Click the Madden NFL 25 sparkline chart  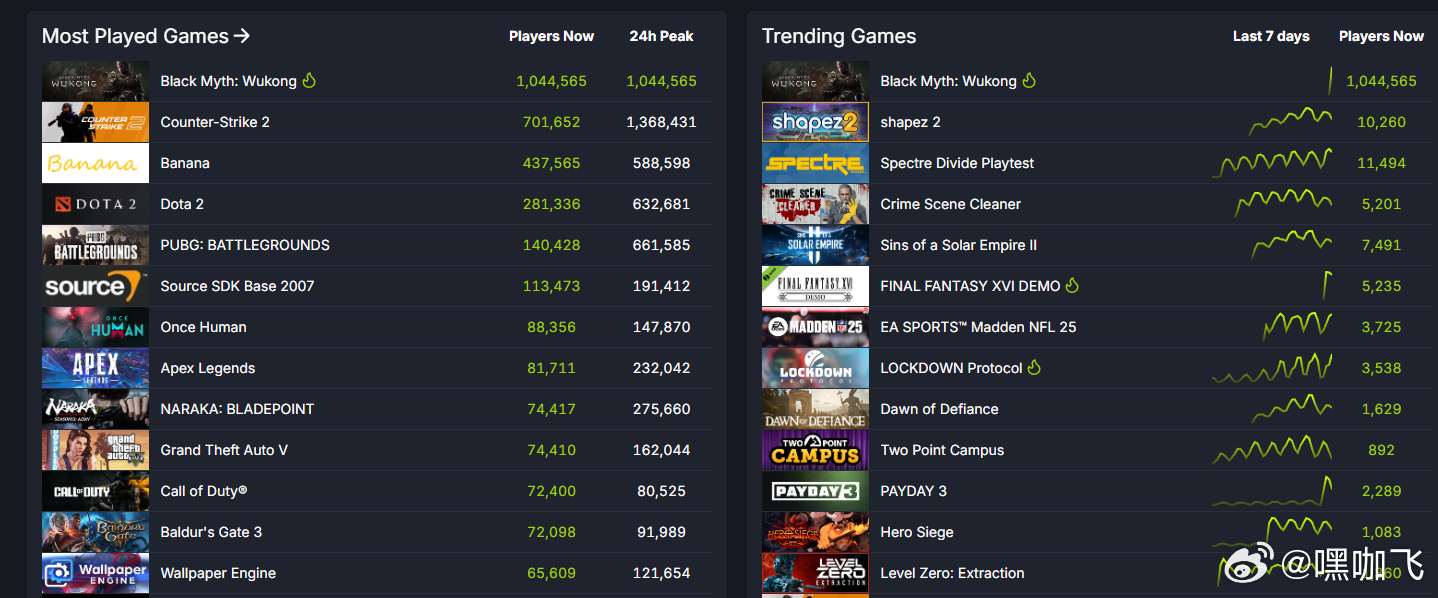click(x=1298, y=325)
